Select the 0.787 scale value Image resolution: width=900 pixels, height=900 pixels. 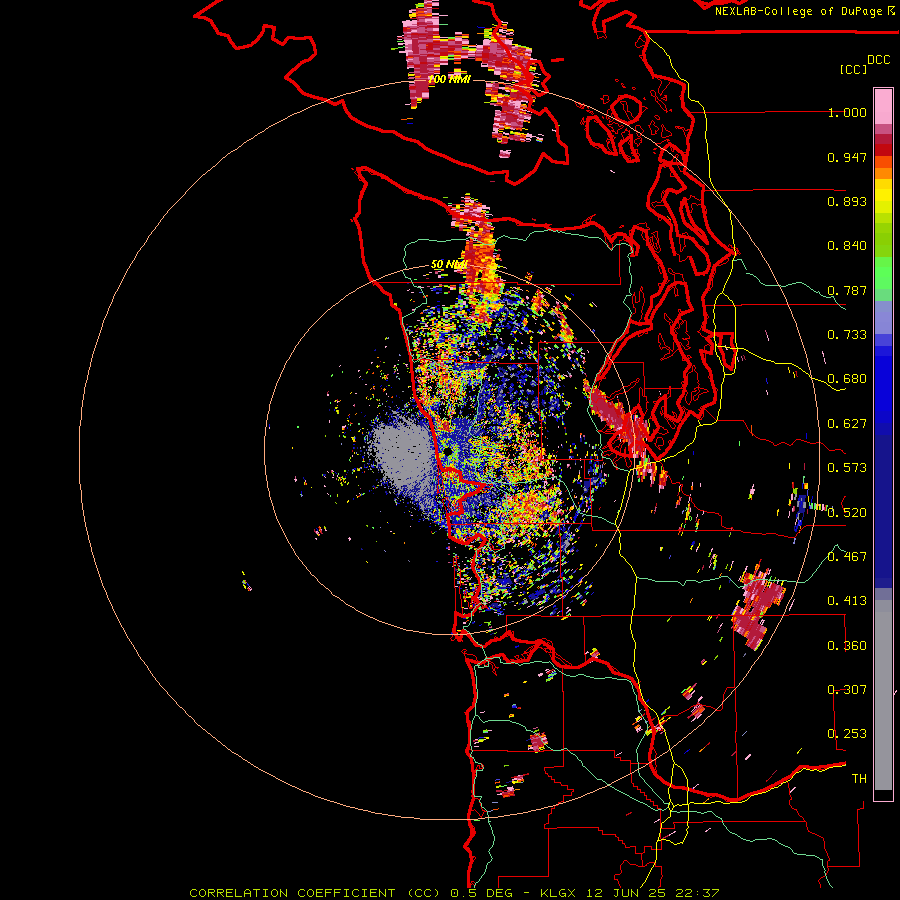click(x=847, y=290)
